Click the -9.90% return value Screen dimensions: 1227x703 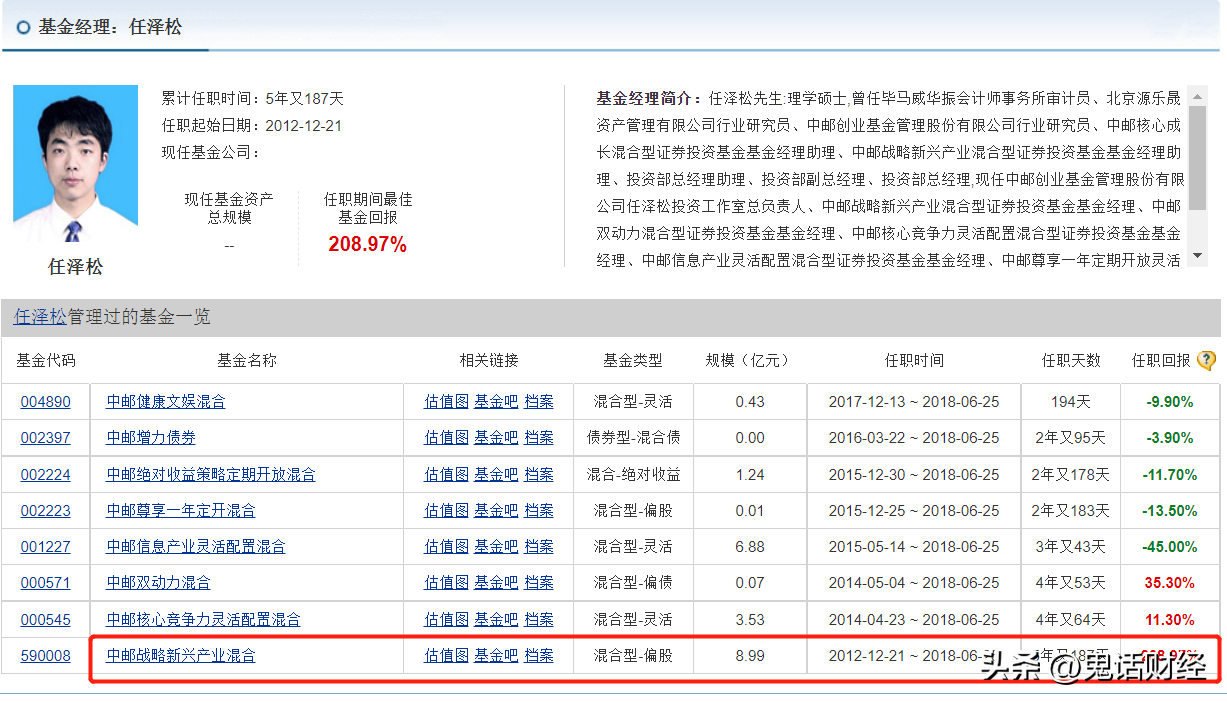[x=1170, y=402]
